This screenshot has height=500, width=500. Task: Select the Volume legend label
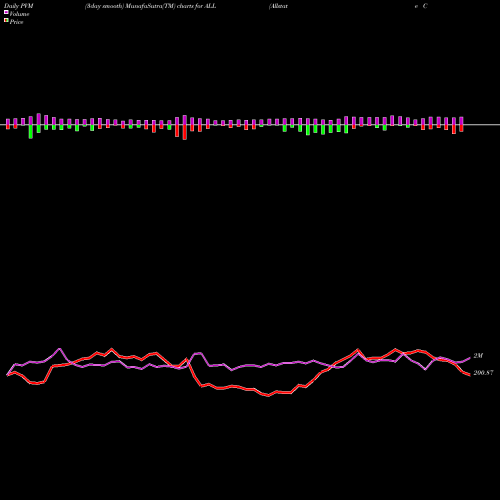point(19,14)
